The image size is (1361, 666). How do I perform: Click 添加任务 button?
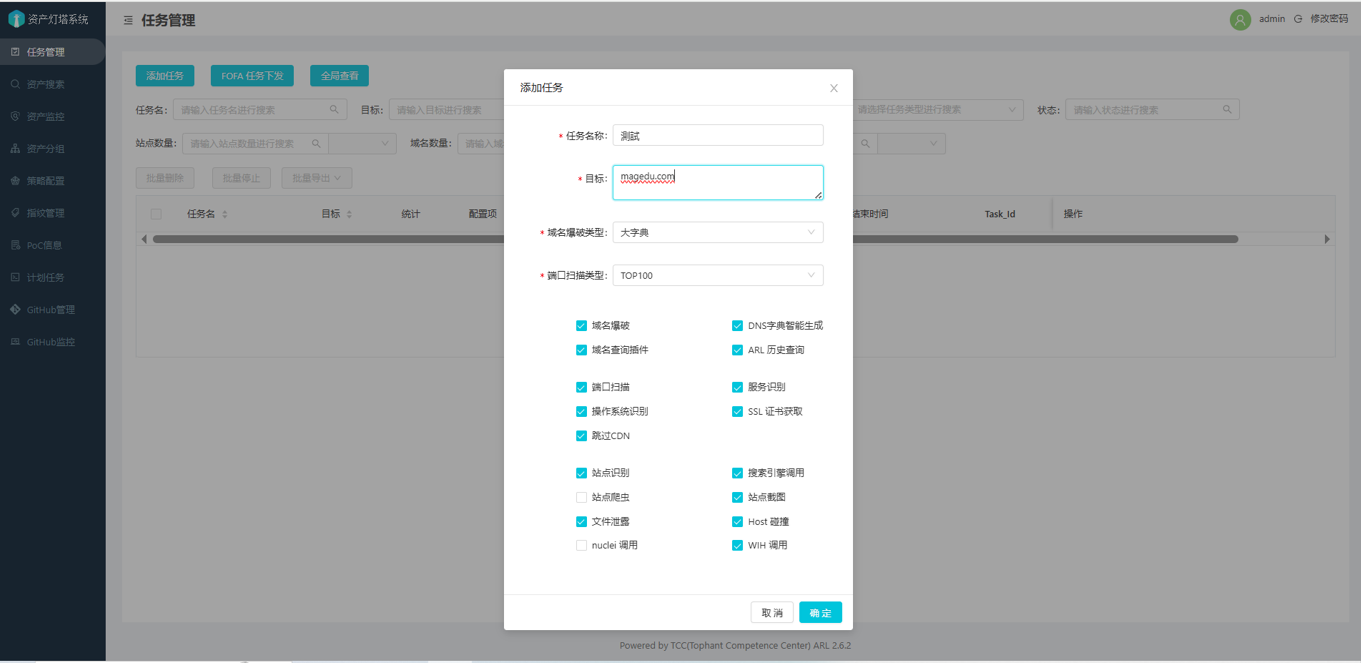tap(165, 76)
